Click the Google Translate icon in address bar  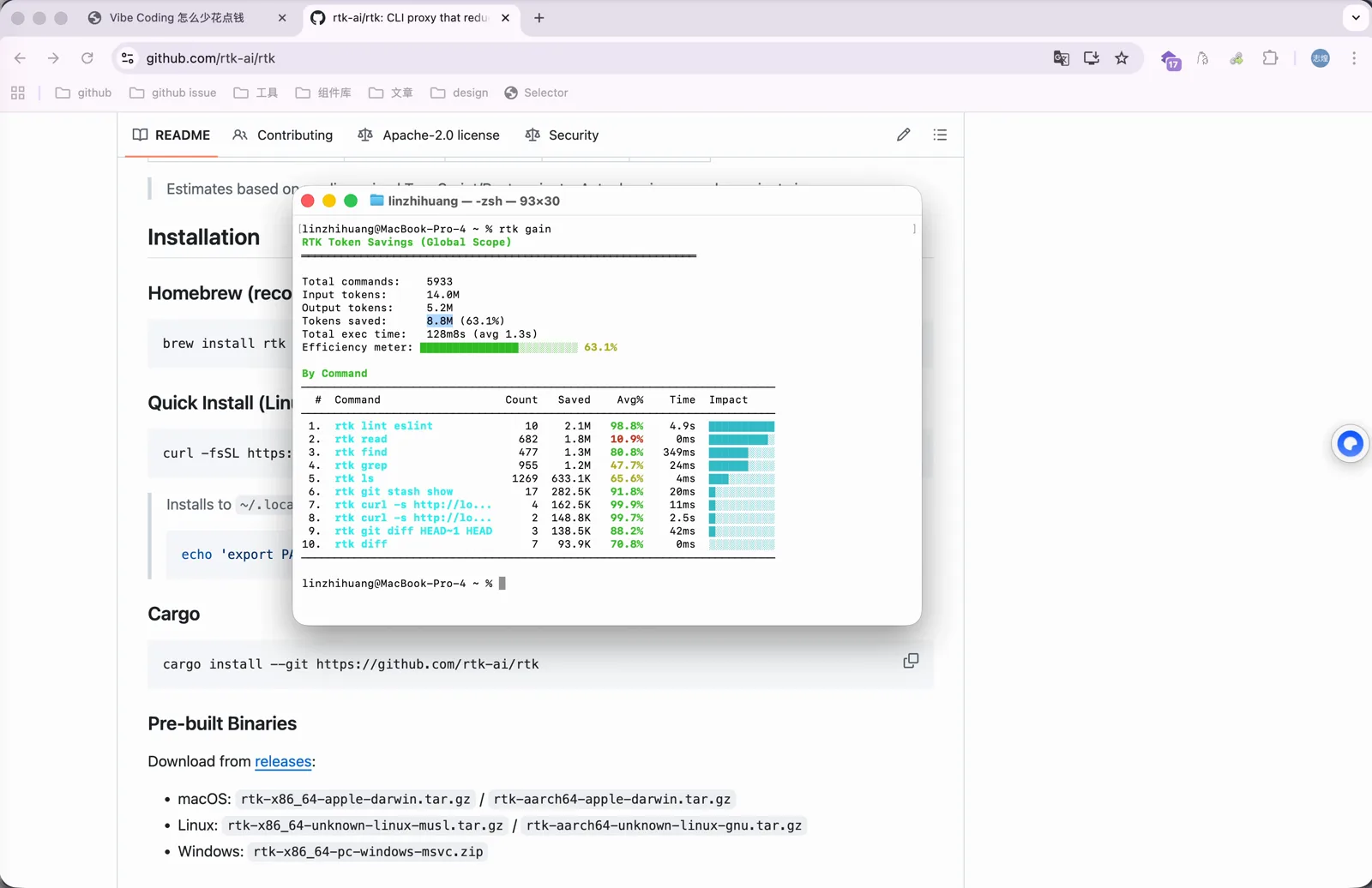pos(1061,58)
